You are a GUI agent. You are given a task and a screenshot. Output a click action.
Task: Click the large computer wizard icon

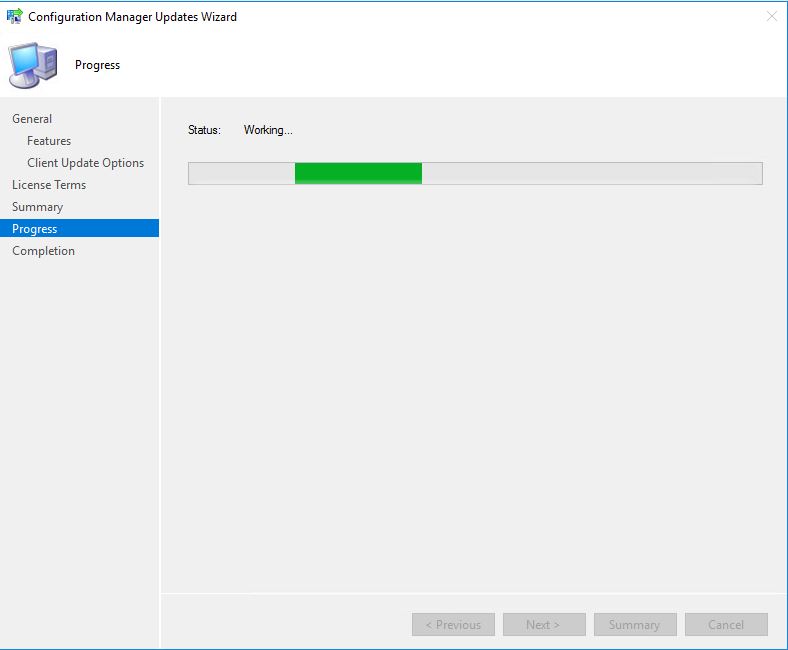[x=33, y=65]
